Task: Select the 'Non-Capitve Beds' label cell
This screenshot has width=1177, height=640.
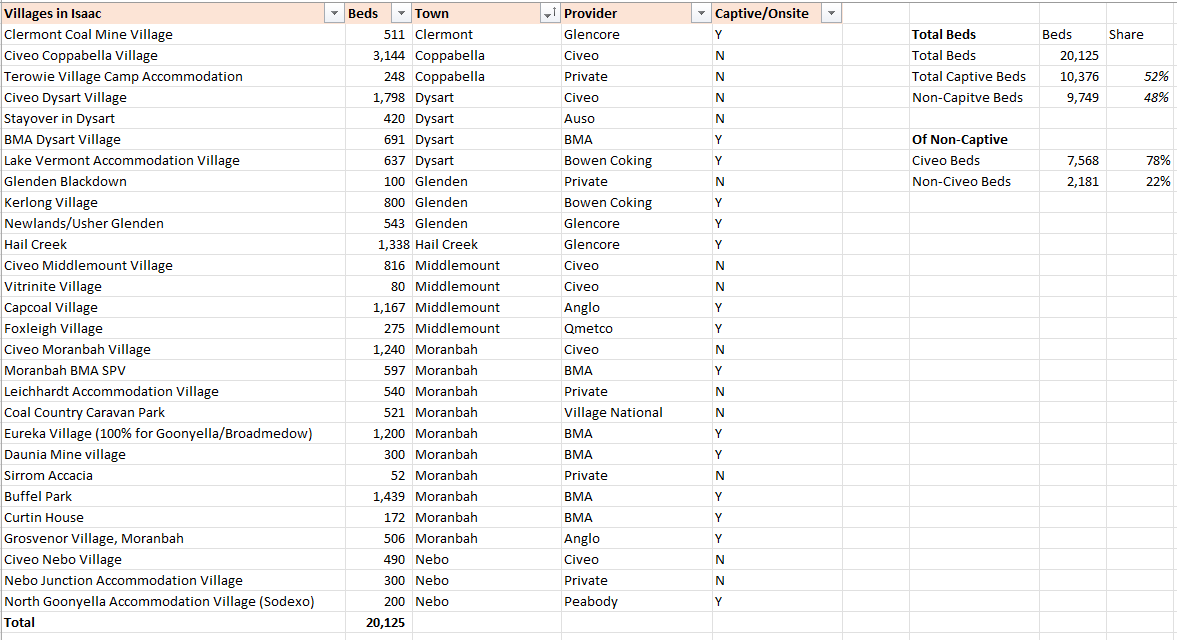Action: point(974,98)
